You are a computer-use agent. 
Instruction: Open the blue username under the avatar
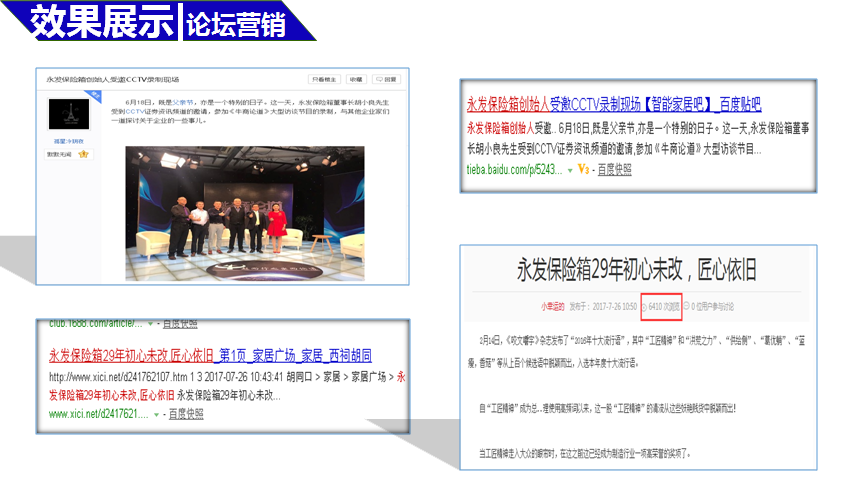pos(69,141)
